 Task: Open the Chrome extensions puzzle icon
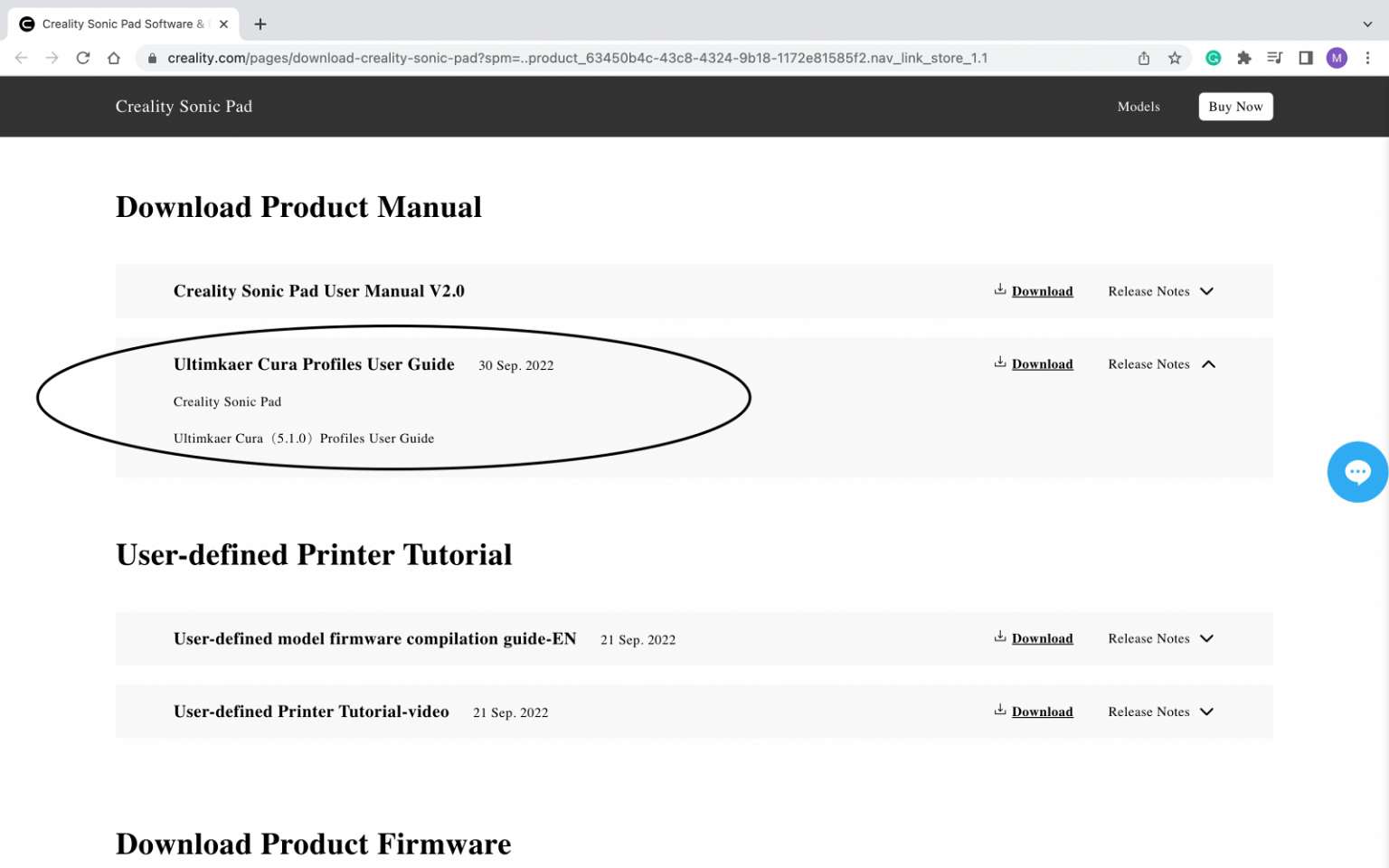tap(1244, 58)
